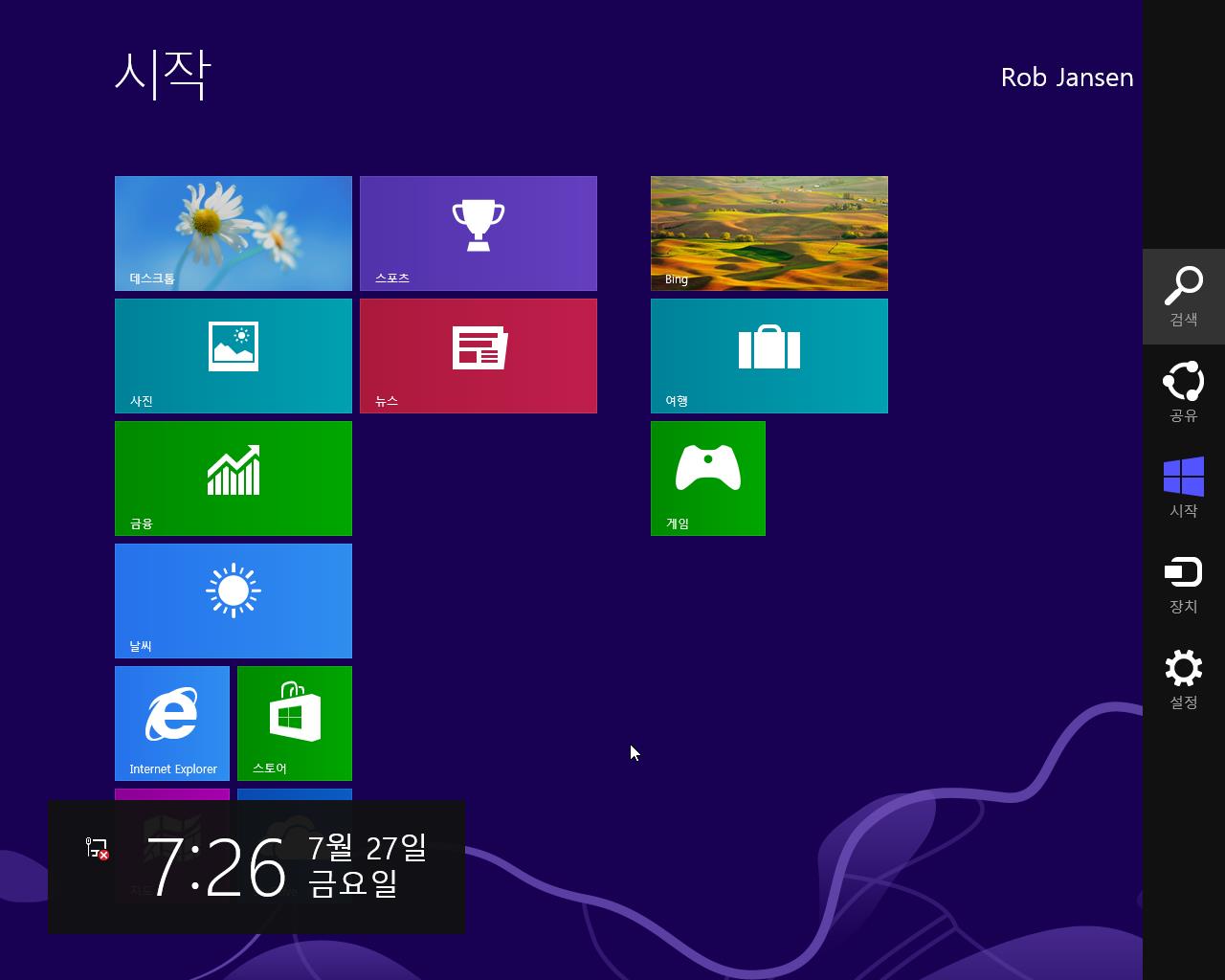
Task: Click the network disconnected status icon
Action: pos(98,848)
